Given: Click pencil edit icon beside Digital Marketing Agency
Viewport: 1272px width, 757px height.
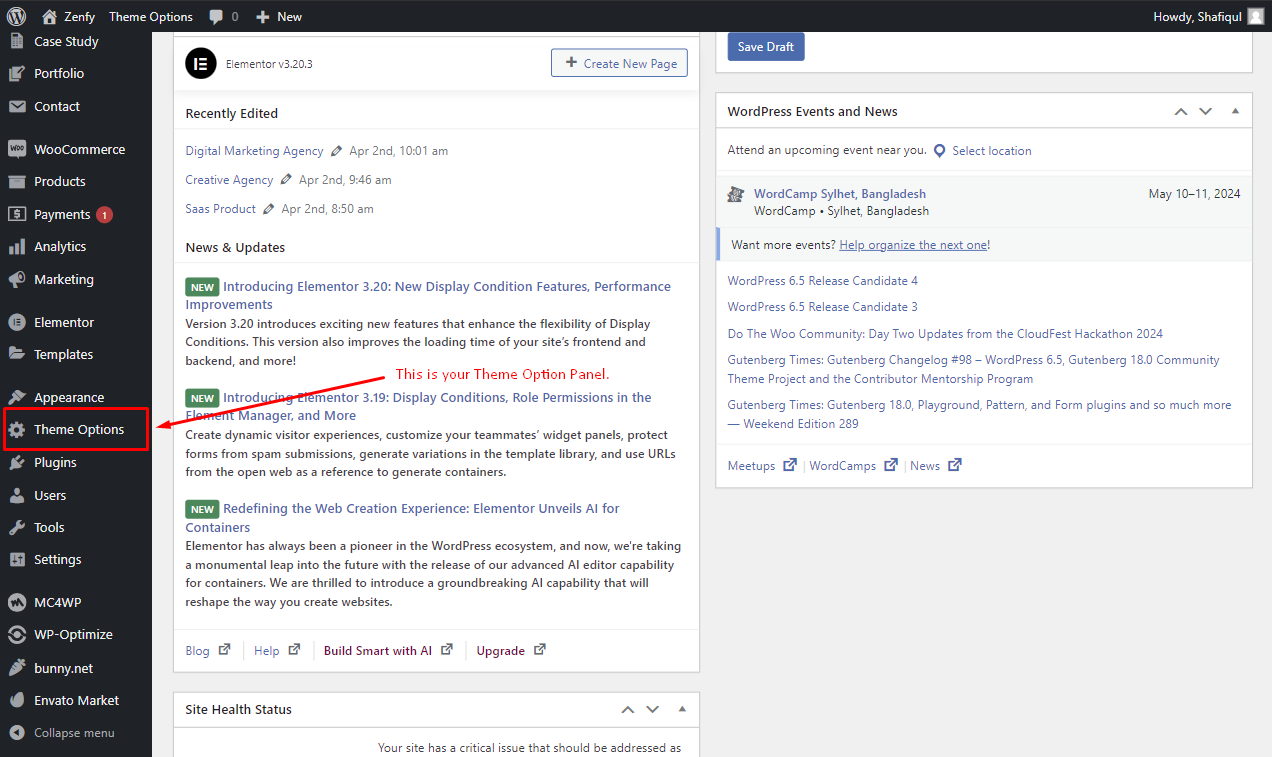Looking at the screenshot, I should click(336, 151).
